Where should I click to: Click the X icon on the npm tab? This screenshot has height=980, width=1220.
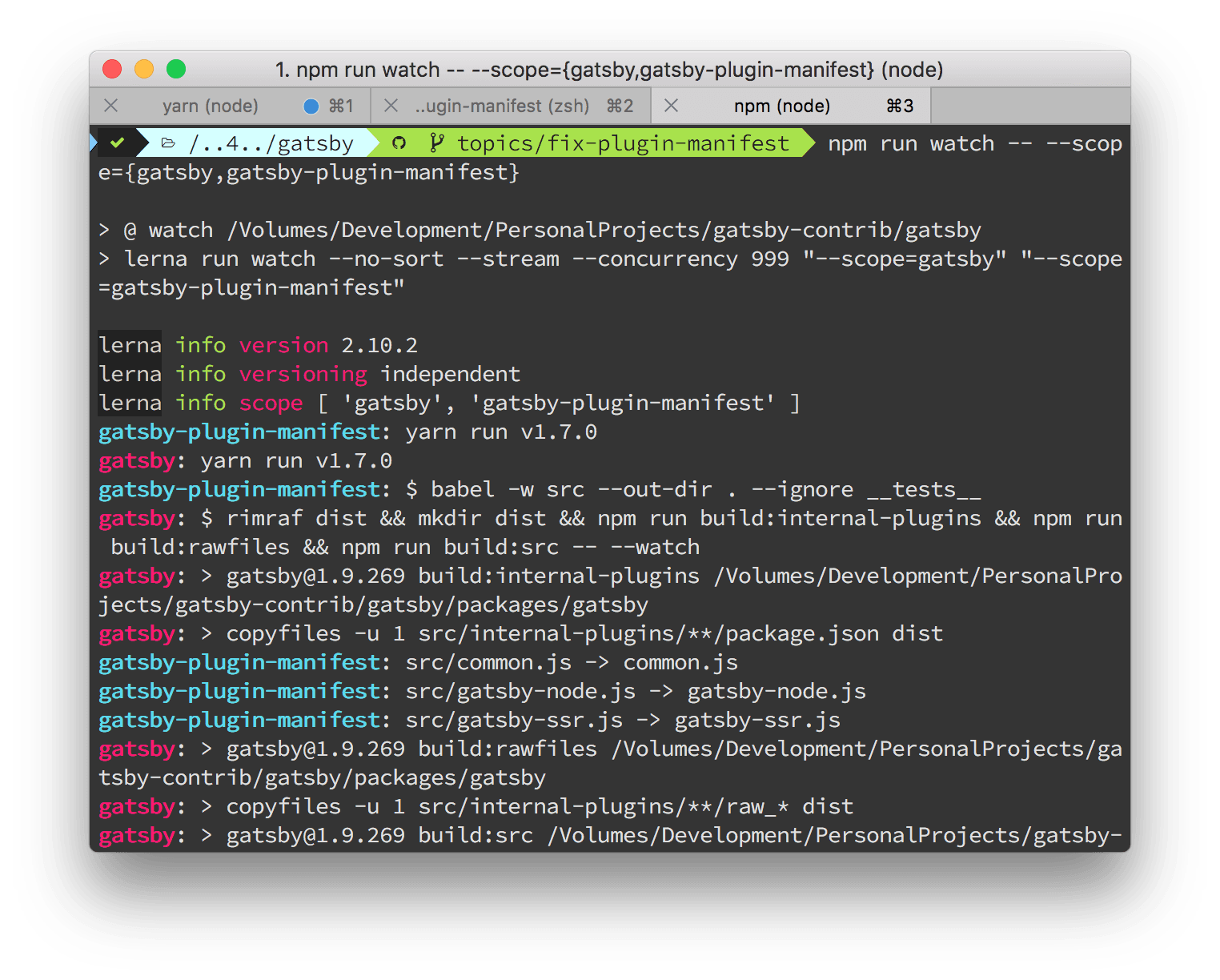672,105
